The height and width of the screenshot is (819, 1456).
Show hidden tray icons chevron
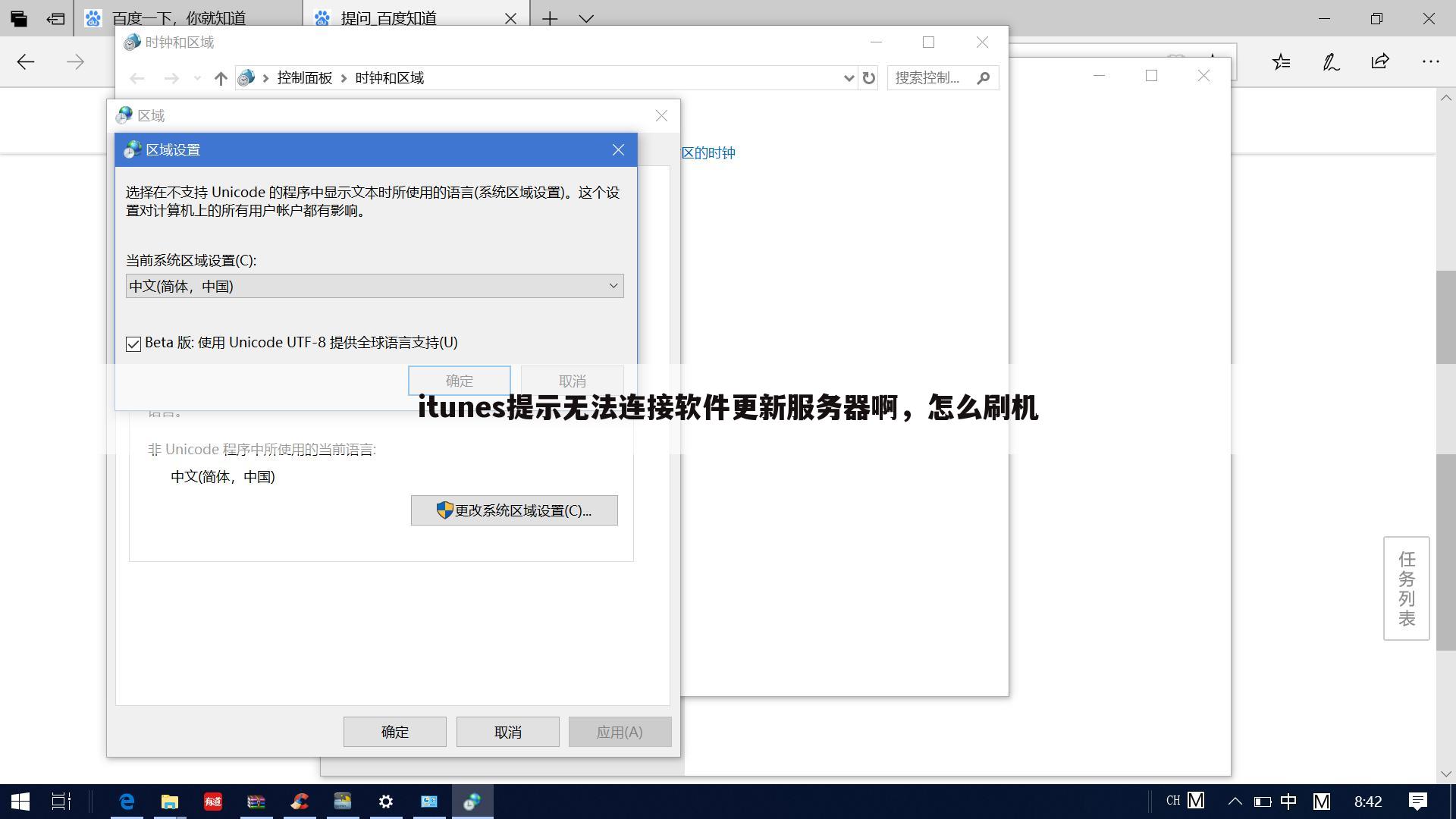tap(1235, 801)
